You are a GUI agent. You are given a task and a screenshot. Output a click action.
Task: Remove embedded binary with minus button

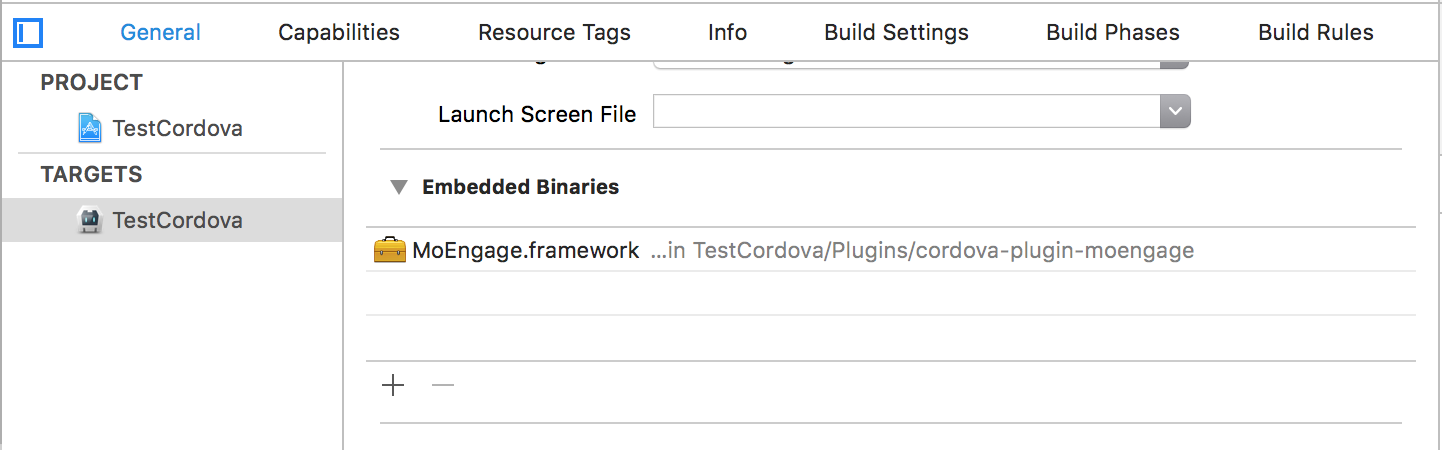tap(443, 385)
